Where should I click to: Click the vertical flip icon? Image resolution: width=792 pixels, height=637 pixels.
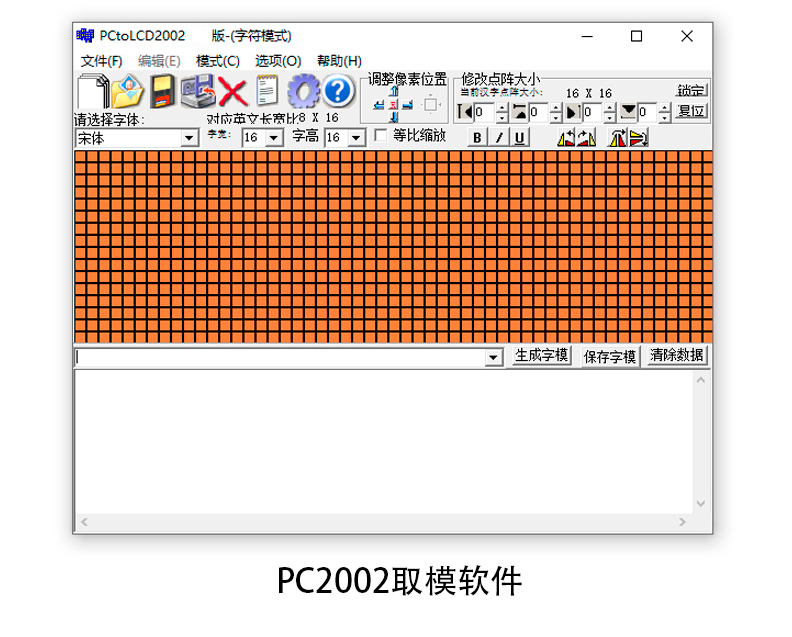click(x=638, y=137)
